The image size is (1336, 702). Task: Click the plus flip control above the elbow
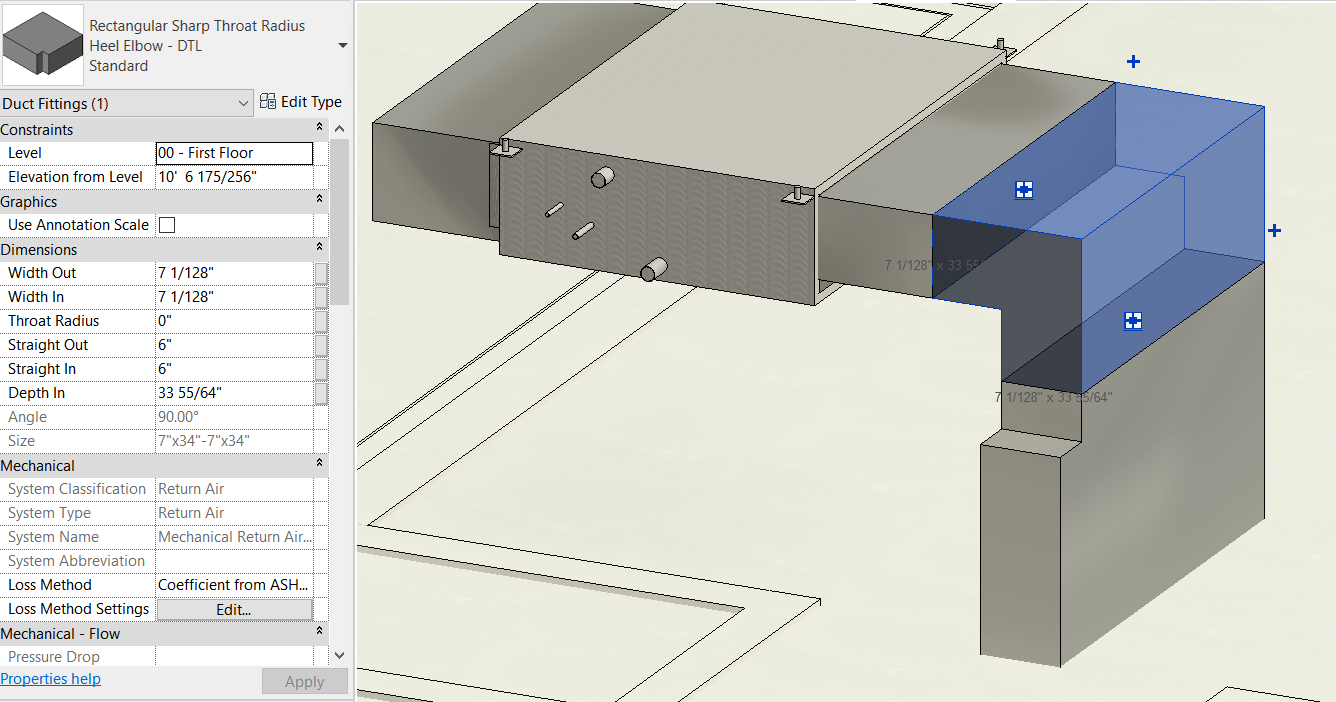click(x=1133, y=61)
